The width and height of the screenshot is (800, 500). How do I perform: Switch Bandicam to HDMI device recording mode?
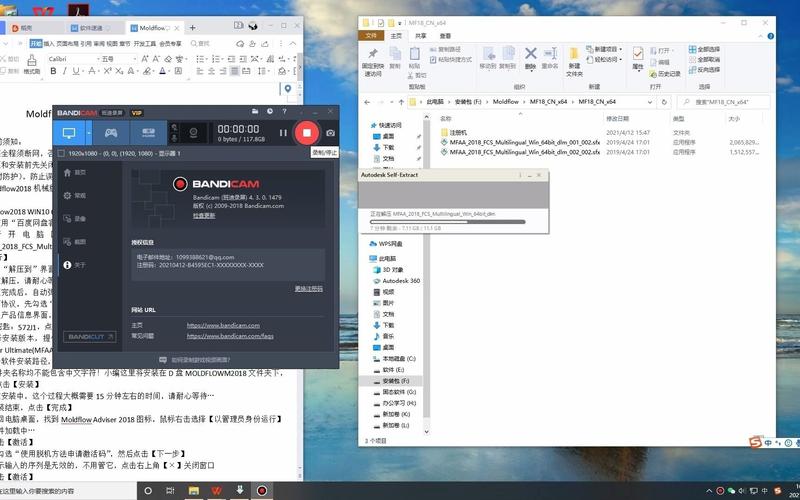point(148,133)
